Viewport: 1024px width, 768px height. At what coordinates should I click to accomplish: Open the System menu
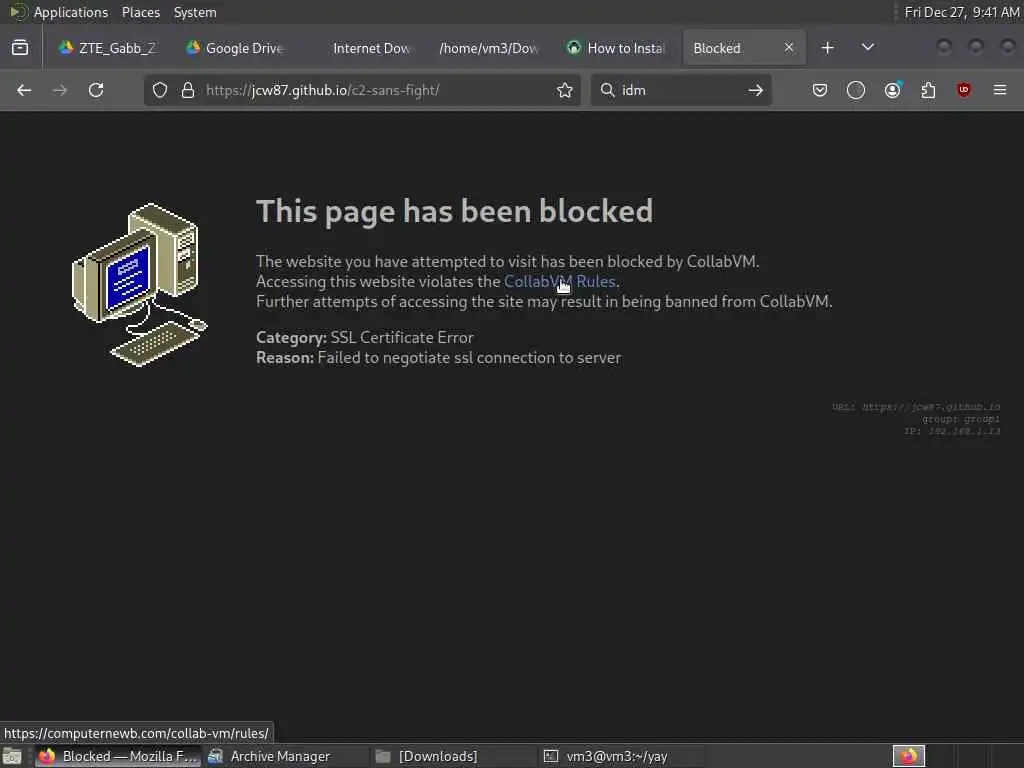tap(195, 12)
